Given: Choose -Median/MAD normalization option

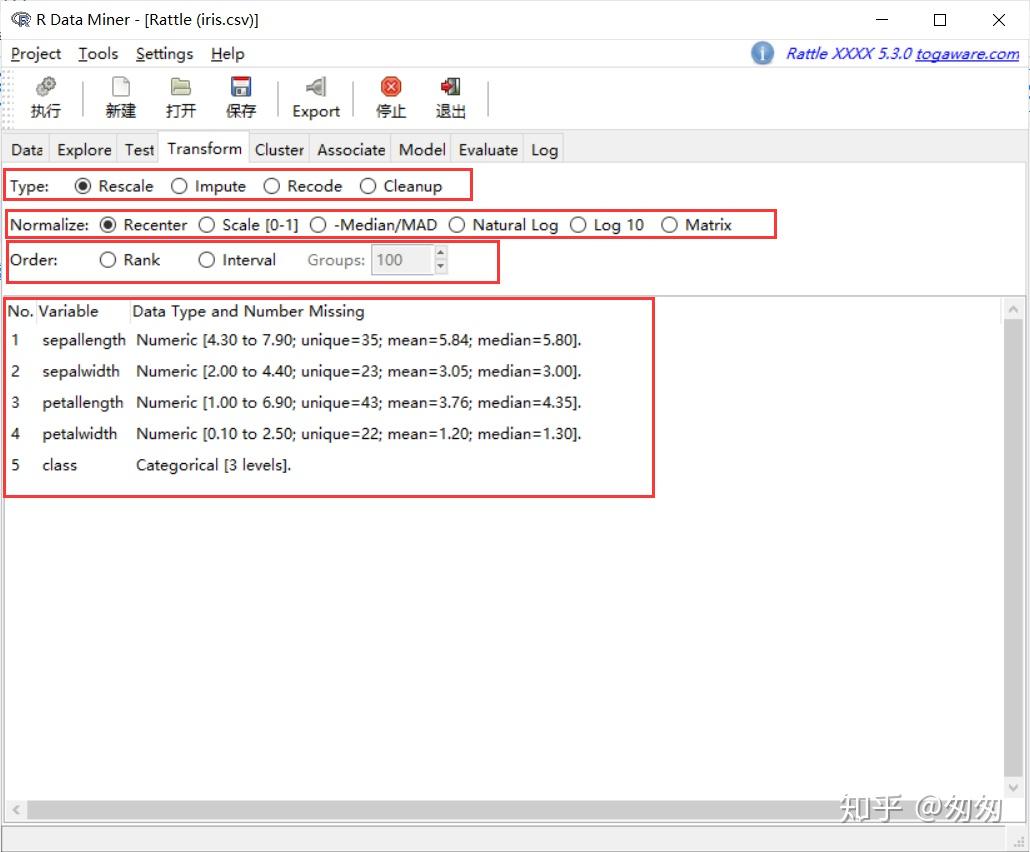Looking at the screenshot, I should tap(318, 225).
